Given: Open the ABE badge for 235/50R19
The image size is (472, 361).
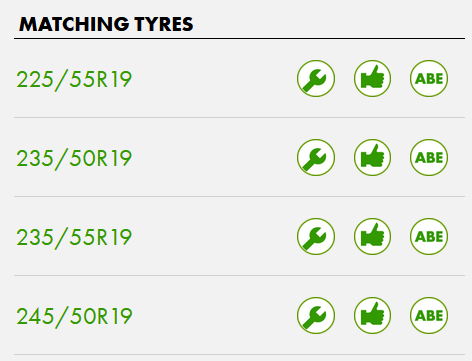Looking at the screenshot, I should tap(429, 158).
